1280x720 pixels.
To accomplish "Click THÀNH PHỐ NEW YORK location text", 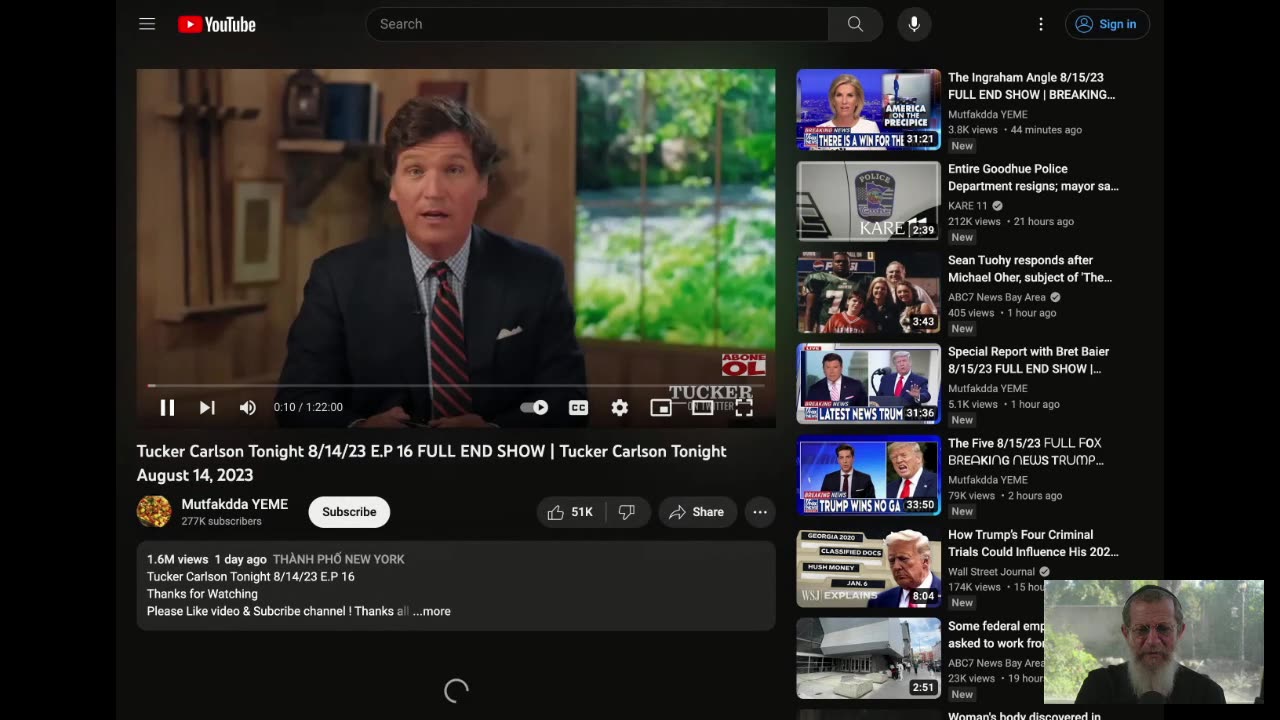I will tap(338, 559).
